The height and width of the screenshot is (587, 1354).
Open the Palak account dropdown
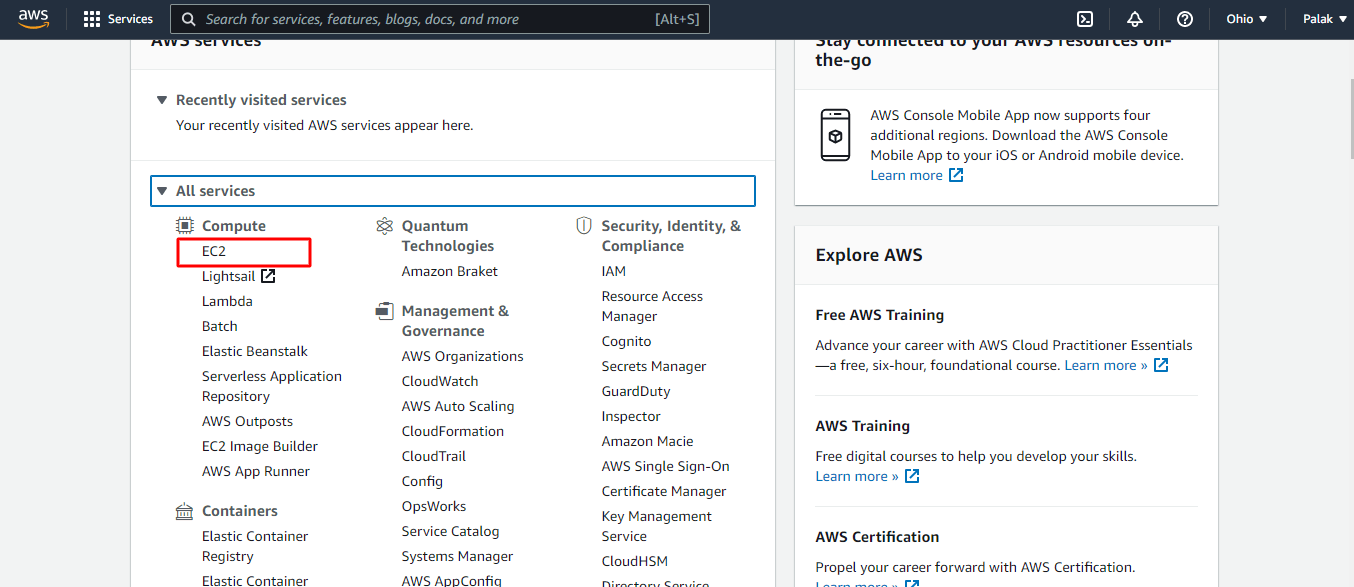pos(1324,19)
